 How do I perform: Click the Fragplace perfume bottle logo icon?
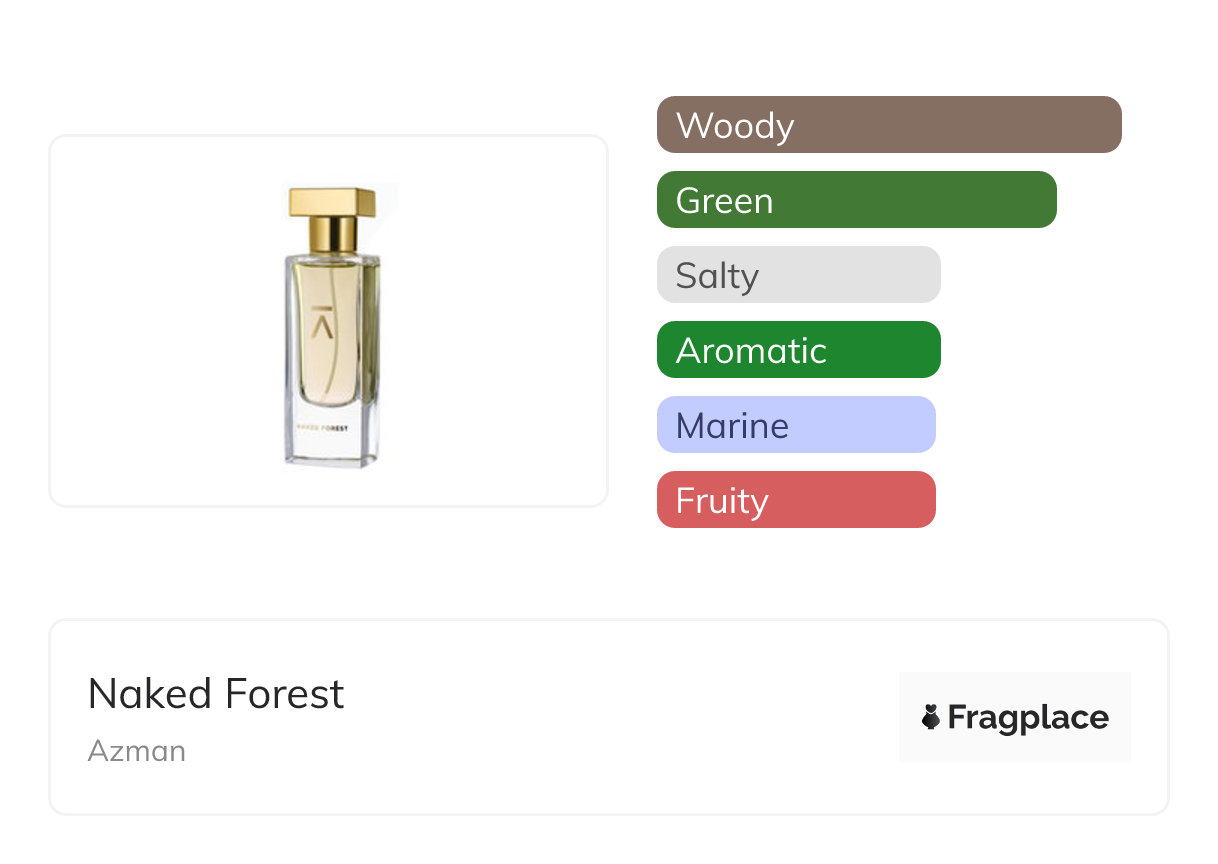pos(931,717)
